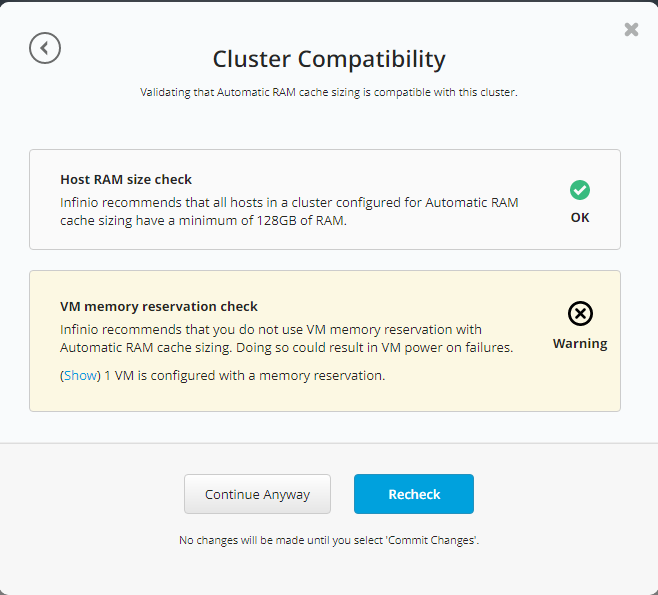Click the '1 VM is configured' message

click(x=244, y=376)
